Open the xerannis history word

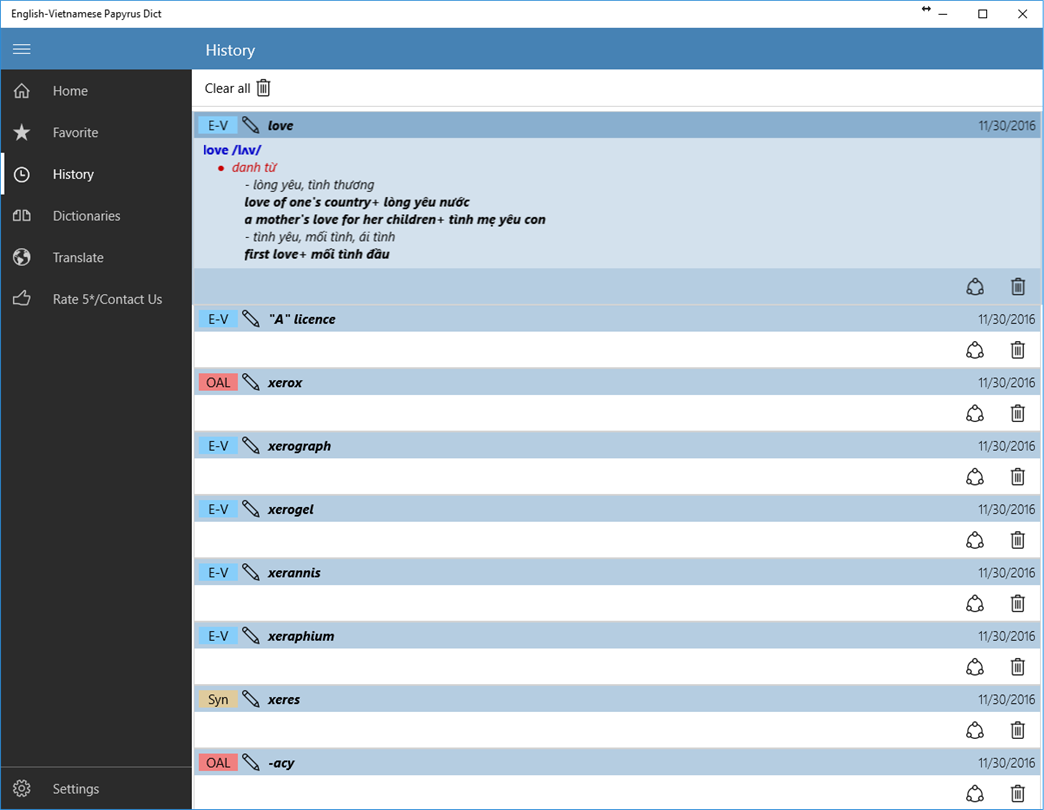point(294,573)
